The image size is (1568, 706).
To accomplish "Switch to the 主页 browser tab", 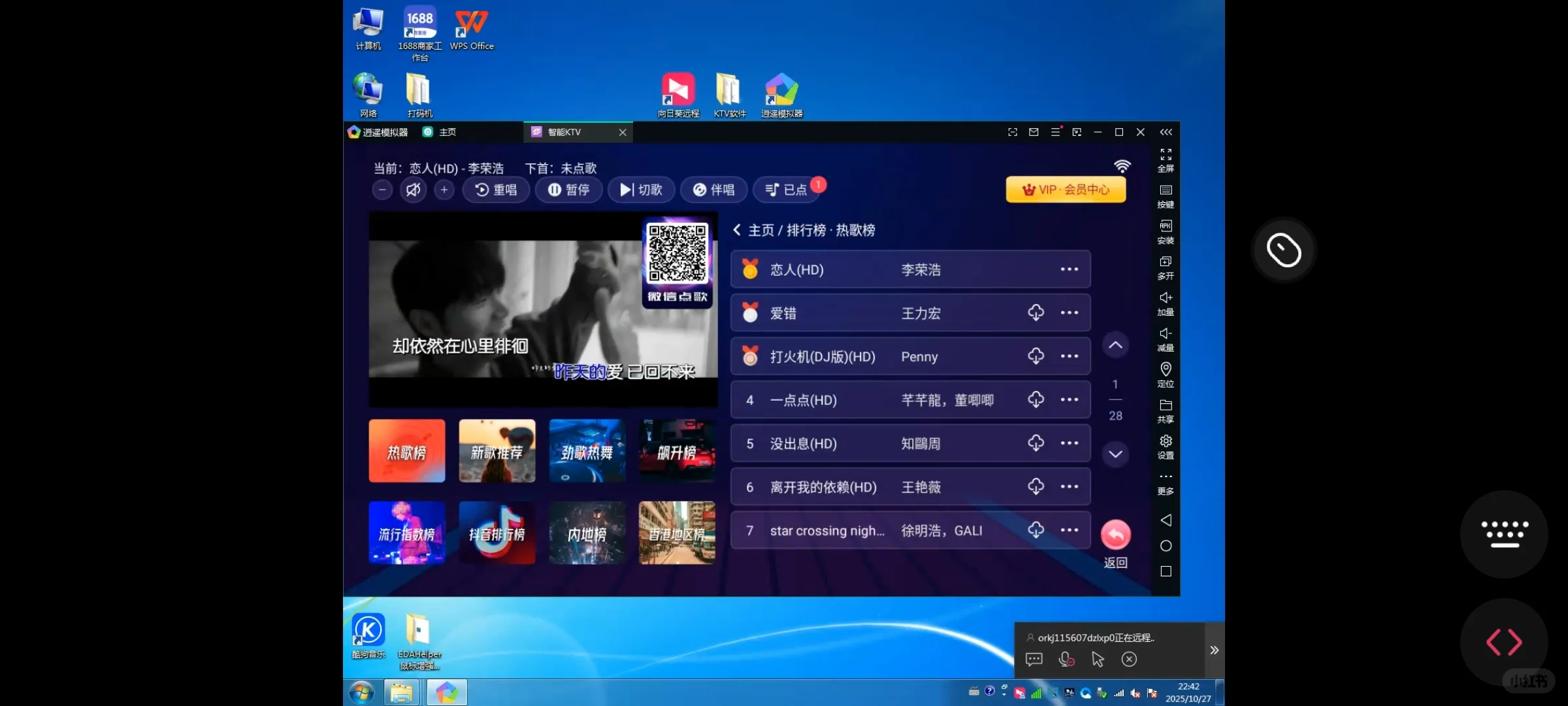I will point(446,131).
